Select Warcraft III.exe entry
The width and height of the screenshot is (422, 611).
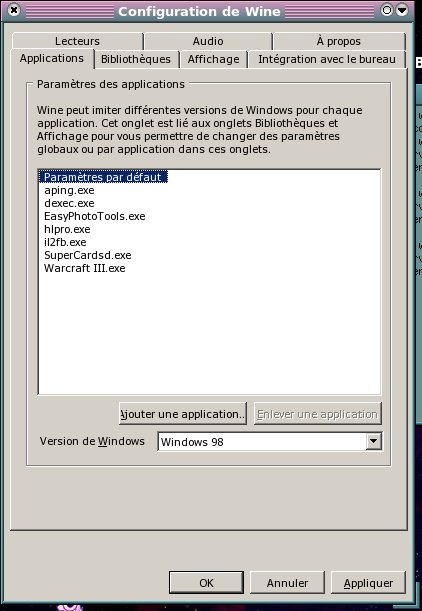click(85, 268)
